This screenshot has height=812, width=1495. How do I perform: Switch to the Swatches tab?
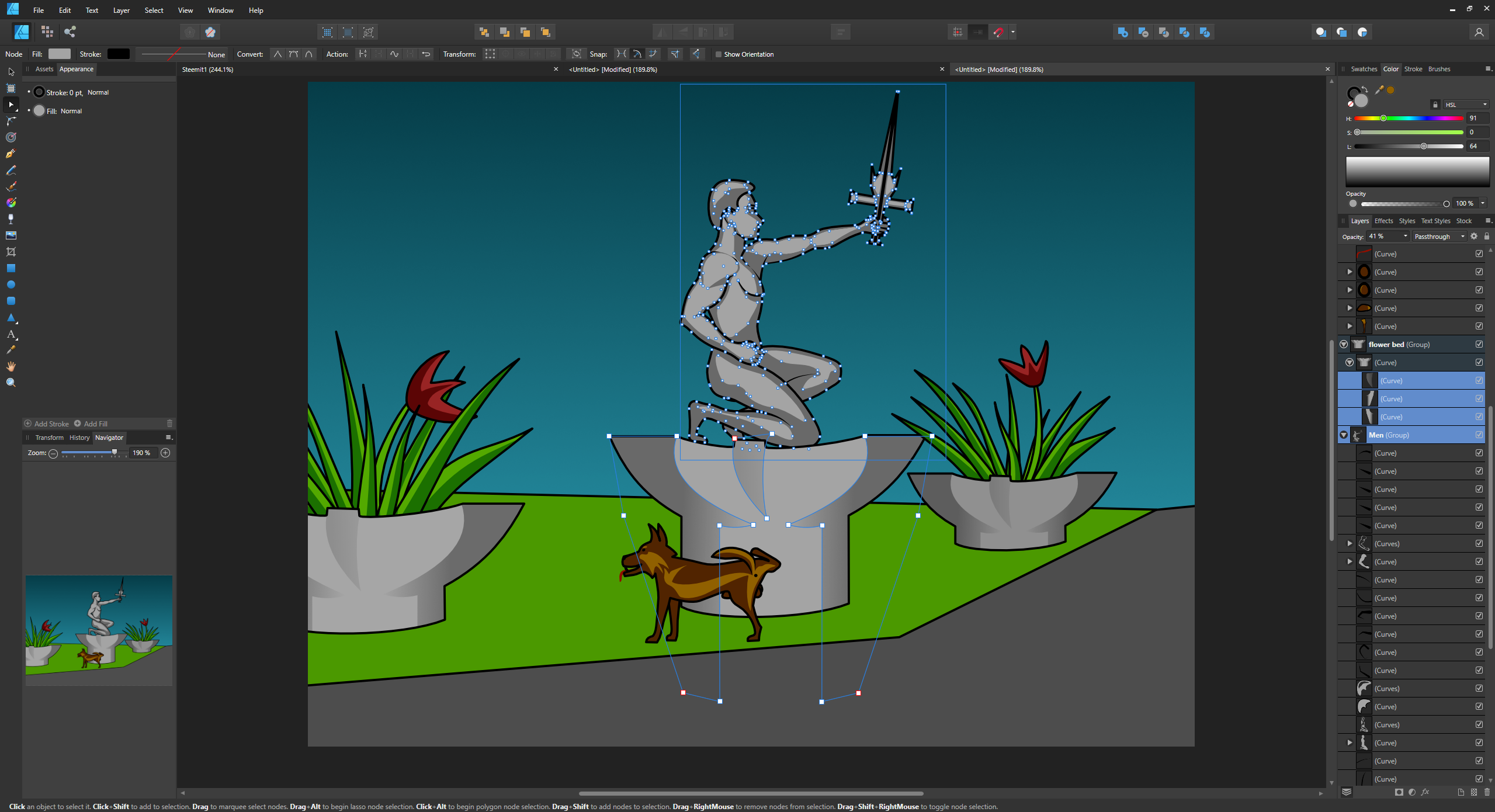1364,69
